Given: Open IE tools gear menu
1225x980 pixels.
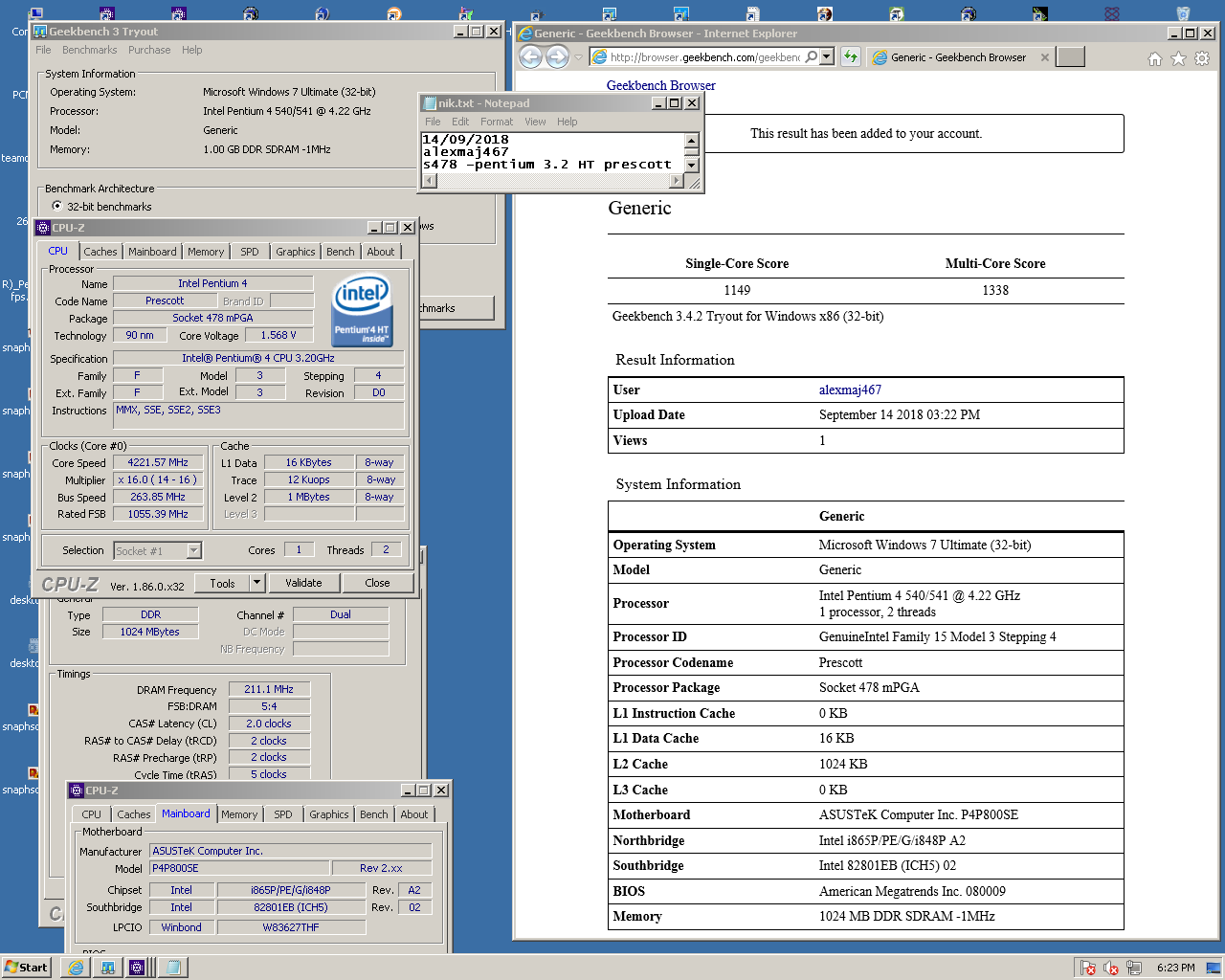Looking at the screenshot, I should 1202,58.
